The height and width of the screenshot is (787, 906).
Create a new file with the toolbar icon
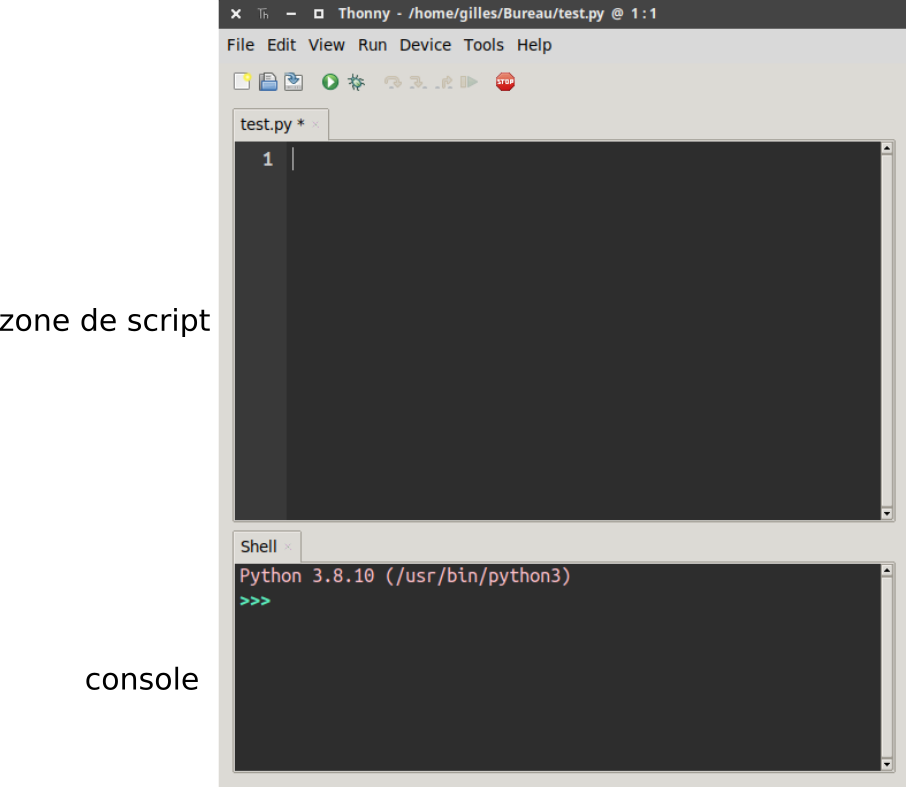point(242,82)
